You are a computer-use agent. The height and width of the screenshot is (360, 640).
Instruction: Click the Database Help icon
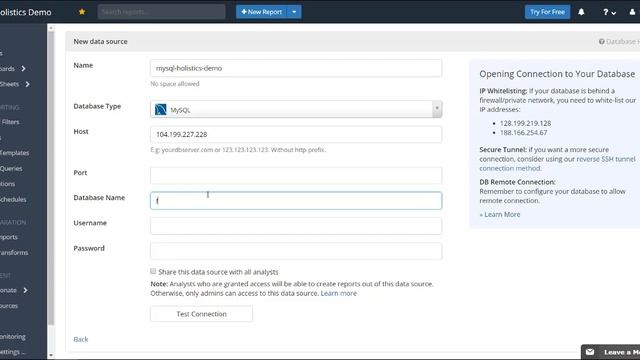[x=602, y=42]
